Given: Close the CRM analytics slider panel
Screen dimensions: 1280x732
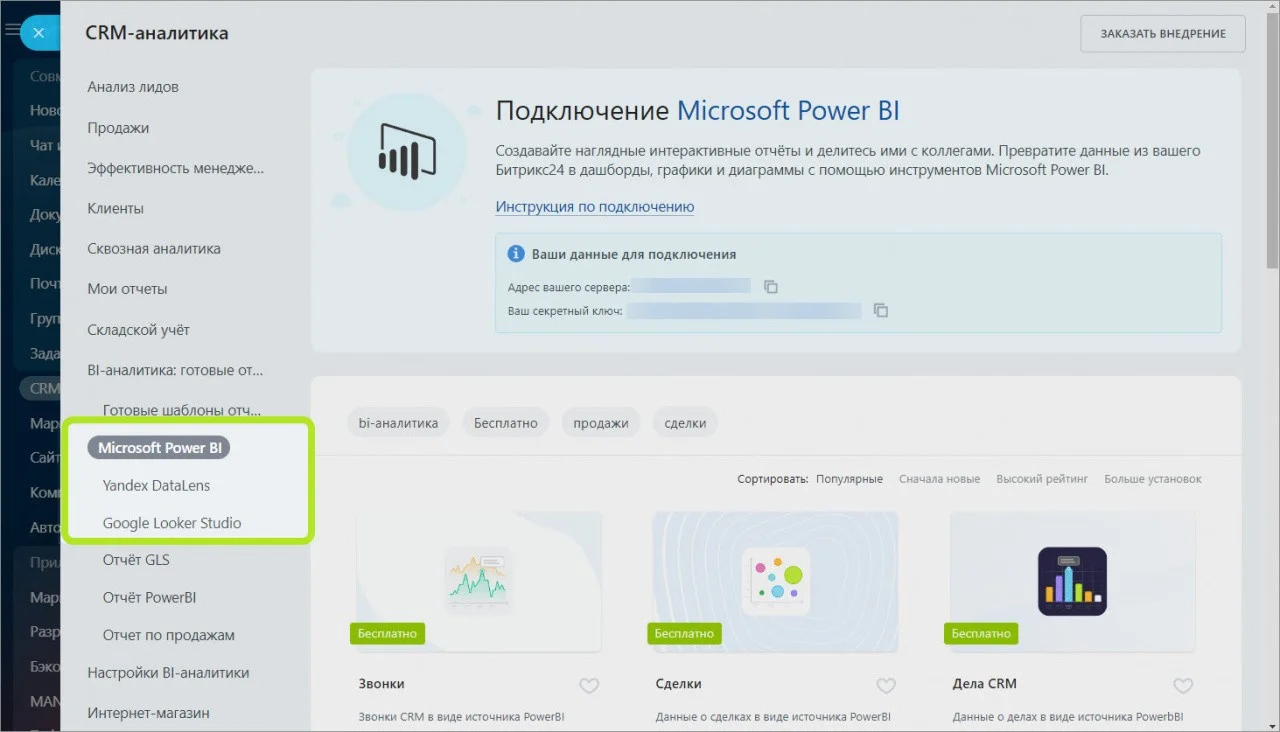Looking at the screenshot, I should [38, 33].
